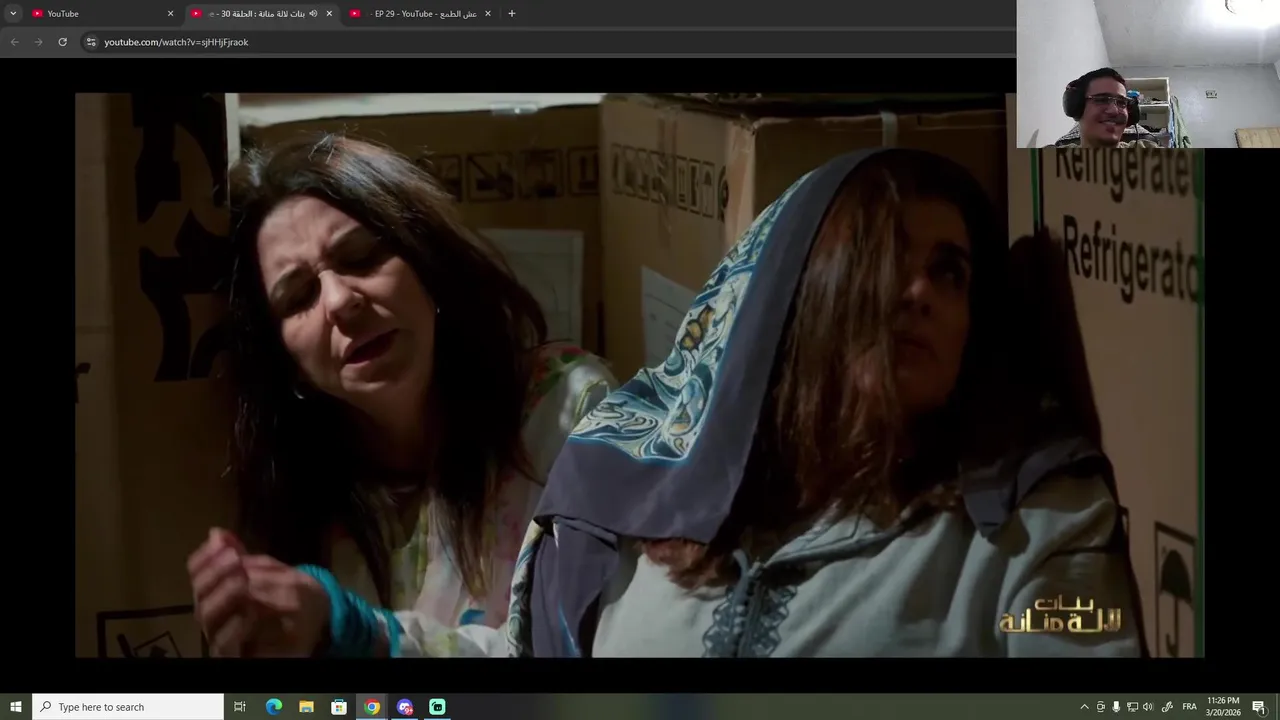Image resolution: width=1280 pixels, height=720 pixels.
Task: Close the بنات لالة منانة tab
Action: pos(329,14)
